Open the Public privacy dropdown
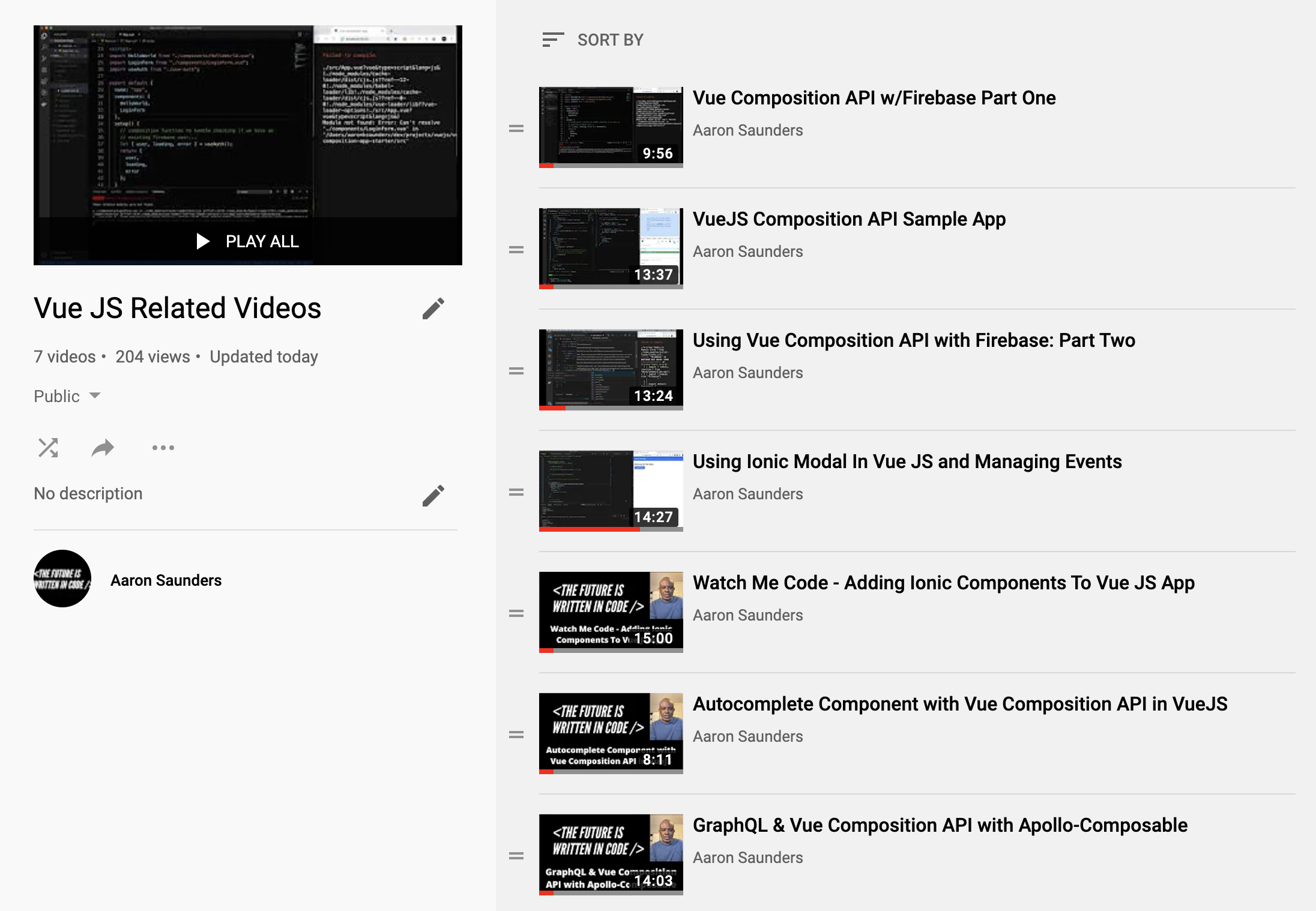The height and width of the screenshot is (911, 1316). click(67, 396)
